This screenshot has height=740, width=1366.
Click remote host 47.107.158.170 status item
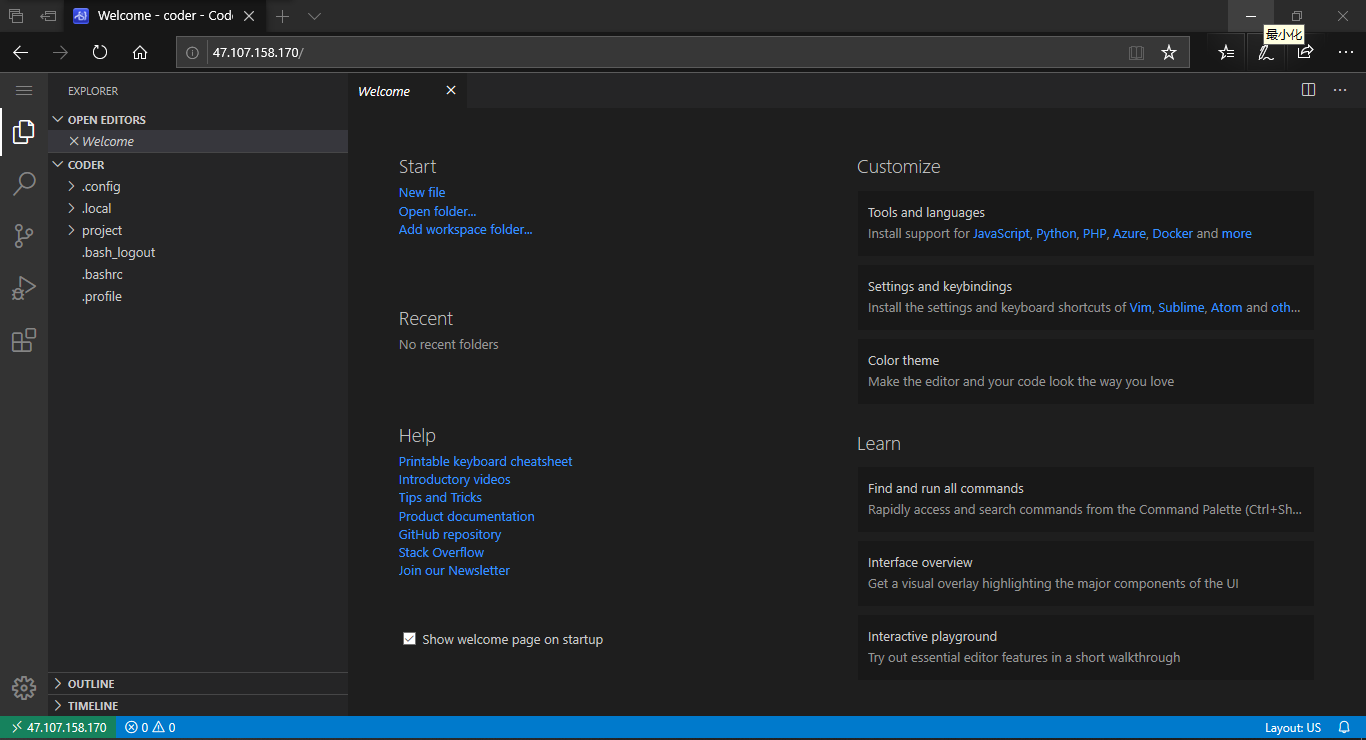click(x=58, y=727)
